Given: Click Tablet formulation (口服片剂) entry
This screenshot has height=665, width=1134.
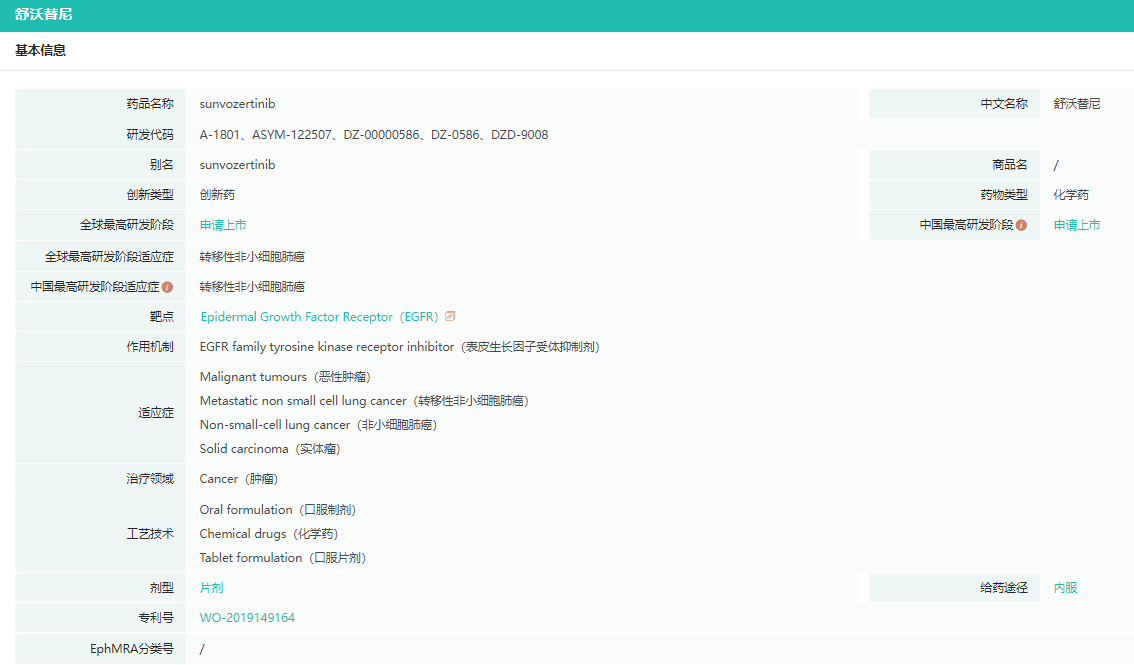Looking at the screenshot, I should click(x=283, y=558).
